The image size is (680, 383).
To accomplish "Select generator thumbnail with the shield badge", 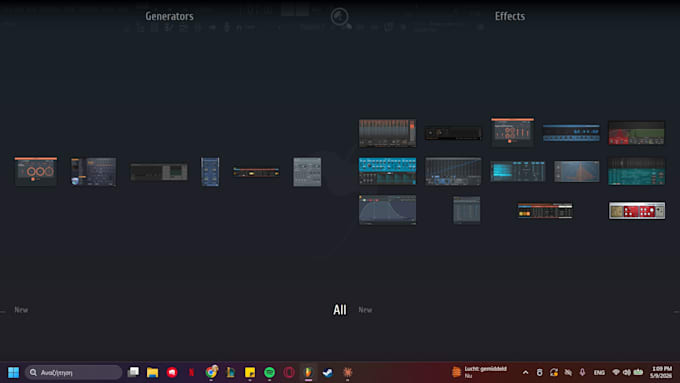I will click(x=93, y=172).
